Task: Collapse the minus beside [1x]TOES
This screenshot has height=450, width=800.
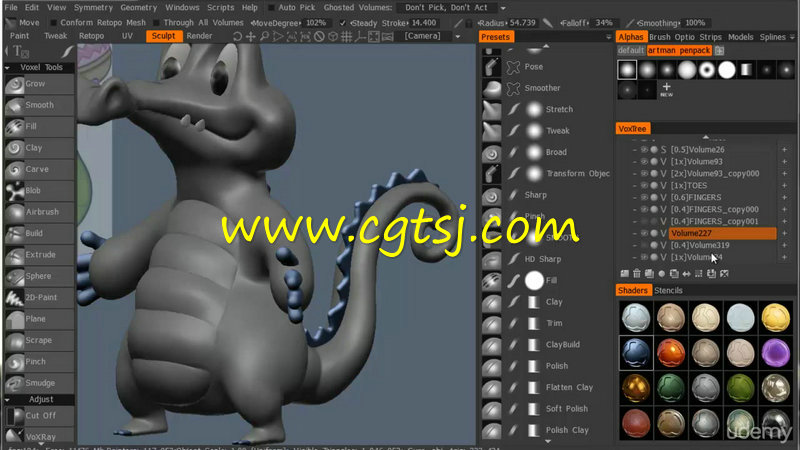Action: [634, 186]
